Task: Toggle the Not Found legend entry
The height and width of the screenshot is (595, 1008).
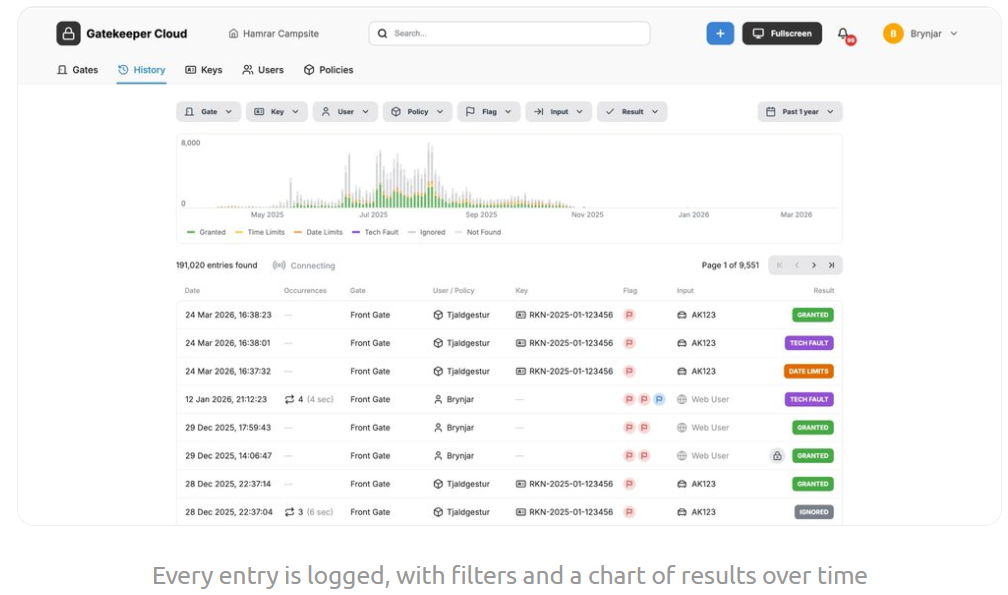Action: point(478,232)
